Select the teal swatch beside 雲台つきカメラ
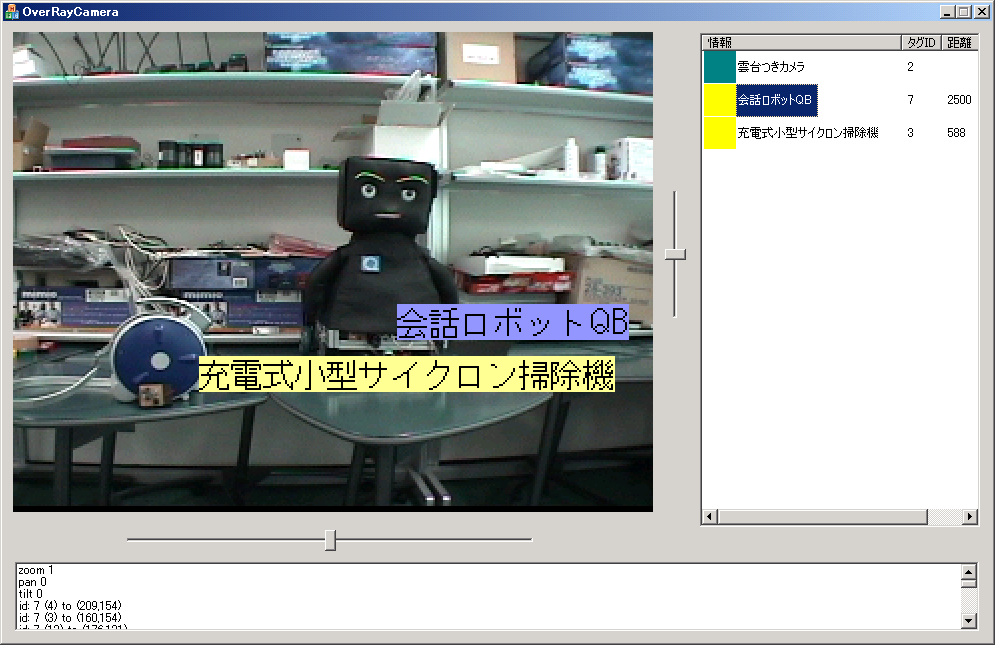 coord(720,67)
